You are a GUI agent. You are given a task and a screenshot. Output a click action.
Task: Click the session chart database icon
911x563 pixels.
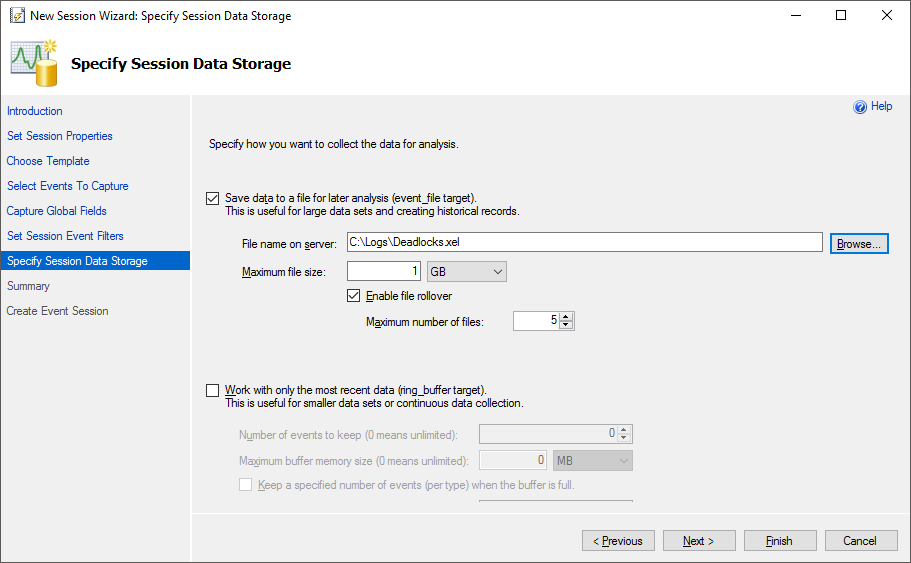(x=35, y=63)
